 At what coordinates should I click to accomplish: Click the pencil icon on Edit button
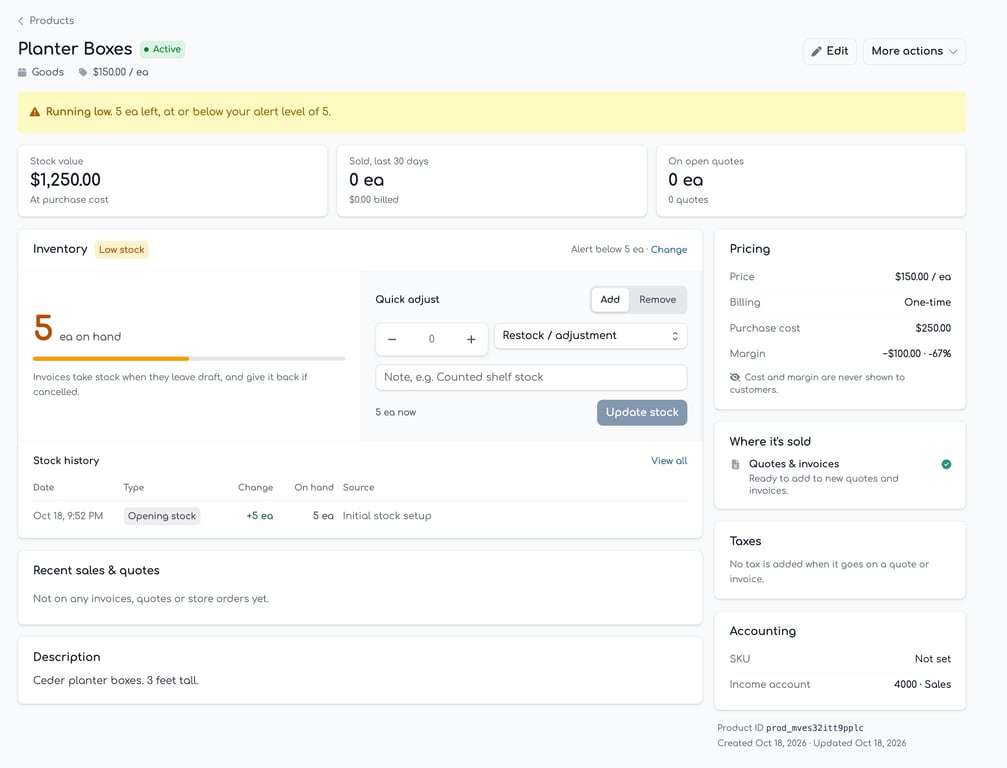point(816,51)
